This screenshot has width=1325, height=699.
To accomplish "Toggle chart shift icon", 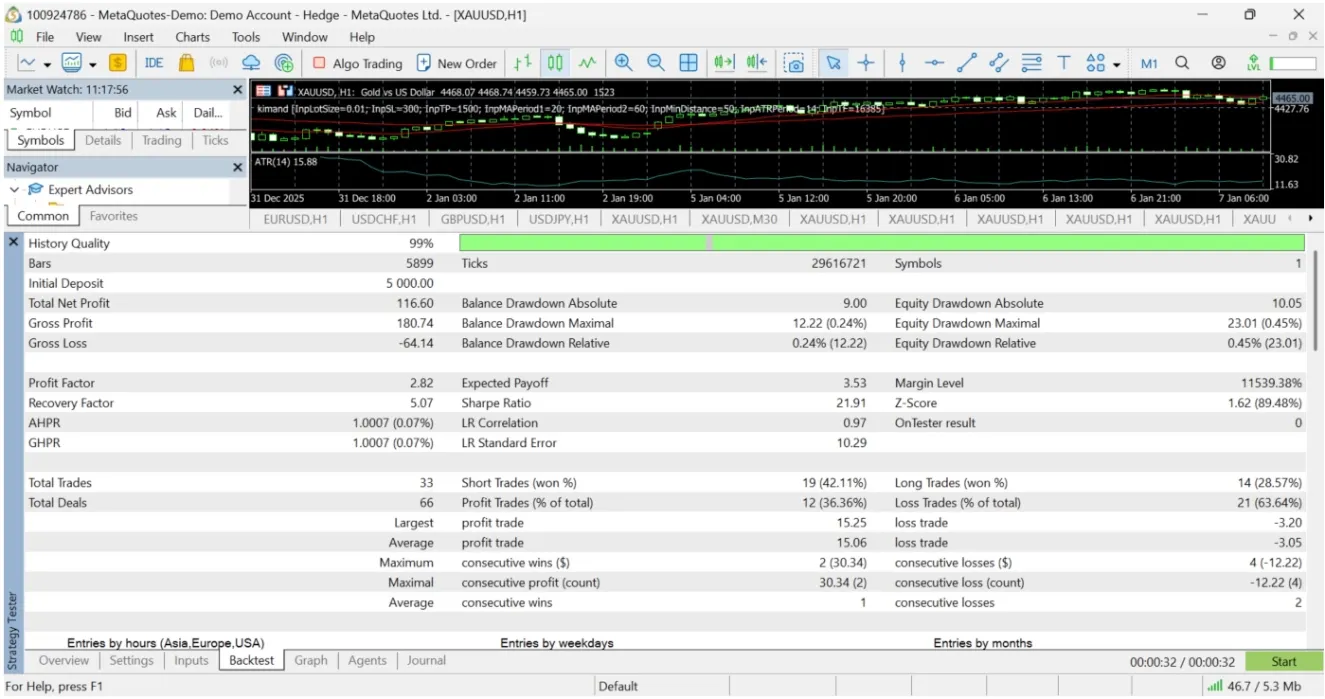I will pyautogui.click(x=756, y=63).
